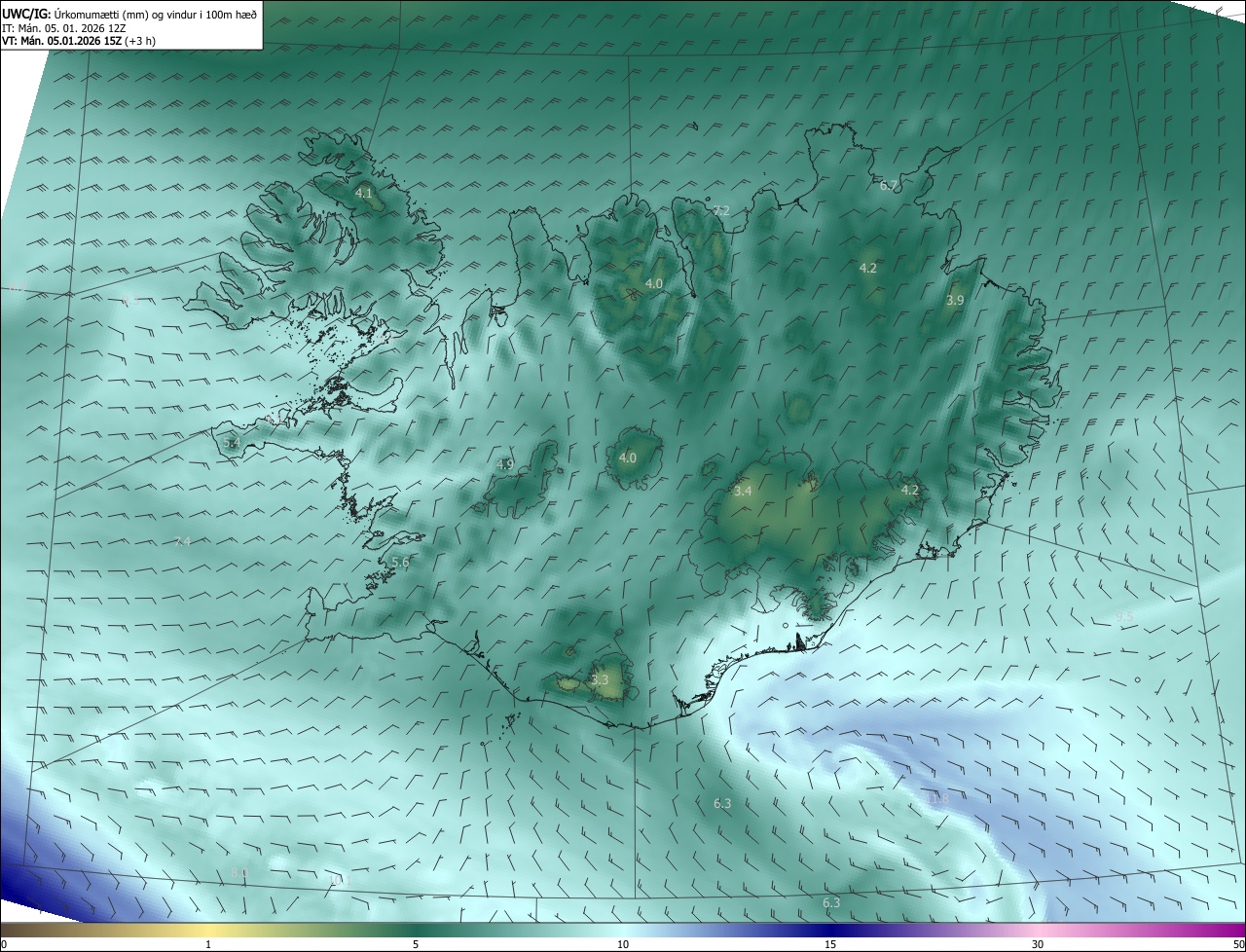Image resolution: width=1246 pixels, height=952 pixels.
Task: Click the 4.9 value label on the map
Action: pos(504,464)
